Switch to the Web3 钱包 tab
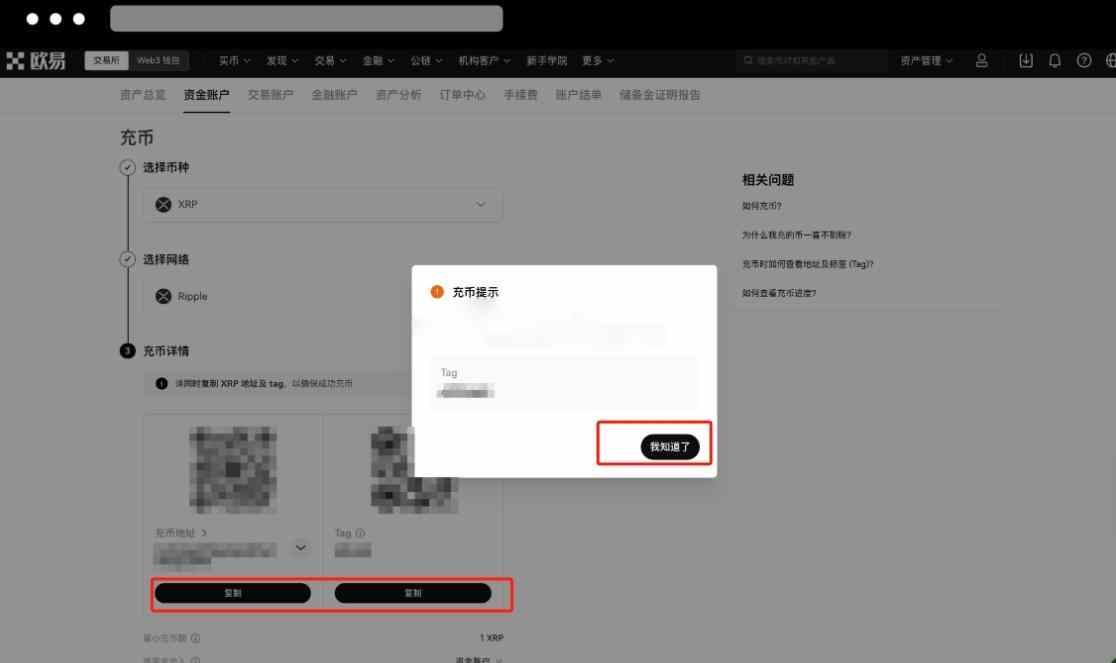Image resolution: width=1116 pixels, height=663 pixels. coord(158,60)
